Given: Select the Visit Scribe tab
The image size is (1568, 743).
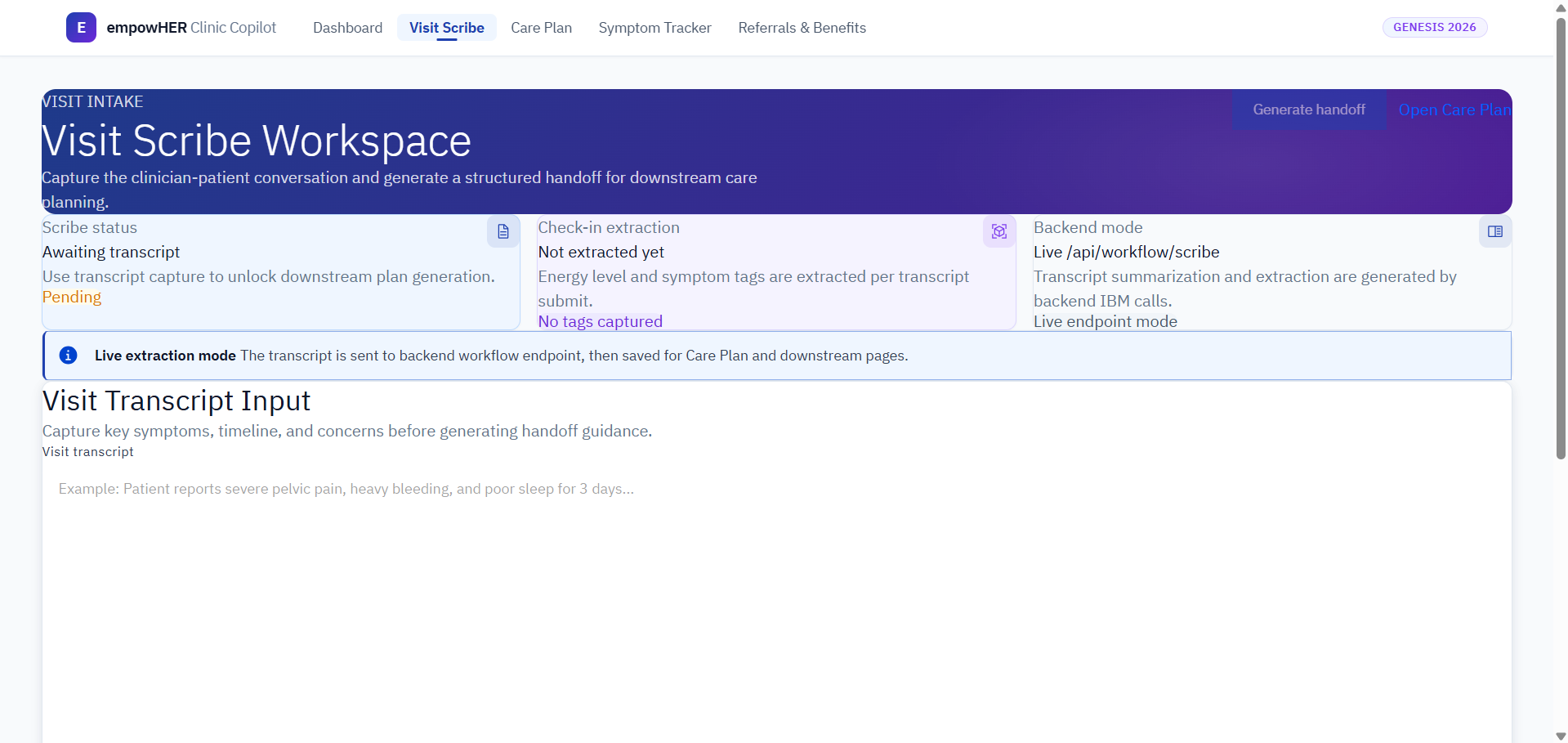Looking at the screenshot, I should coord(447,28).
